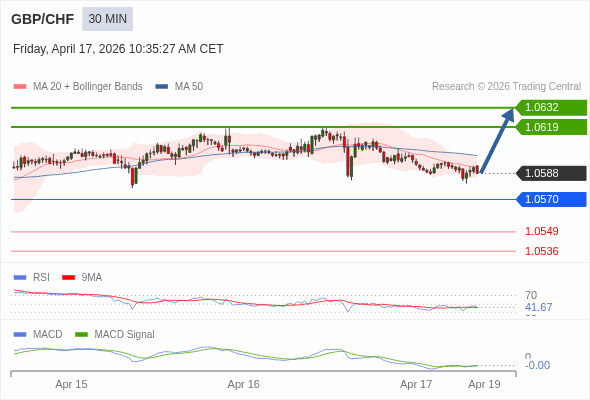The width and height of the screenshot is (590, 400).
Task: Click the '9MA' legend label
Action: pyautogui.click(x=92, y=278)
